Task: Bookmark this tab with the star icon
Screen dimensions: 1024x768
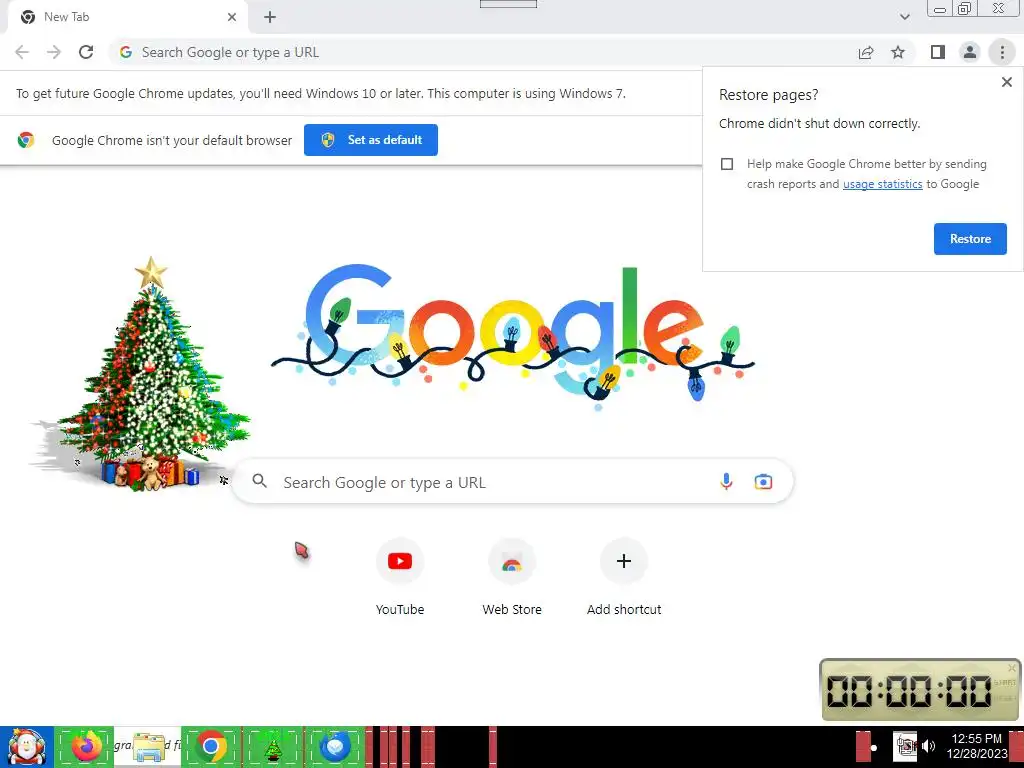Action: 898,52
